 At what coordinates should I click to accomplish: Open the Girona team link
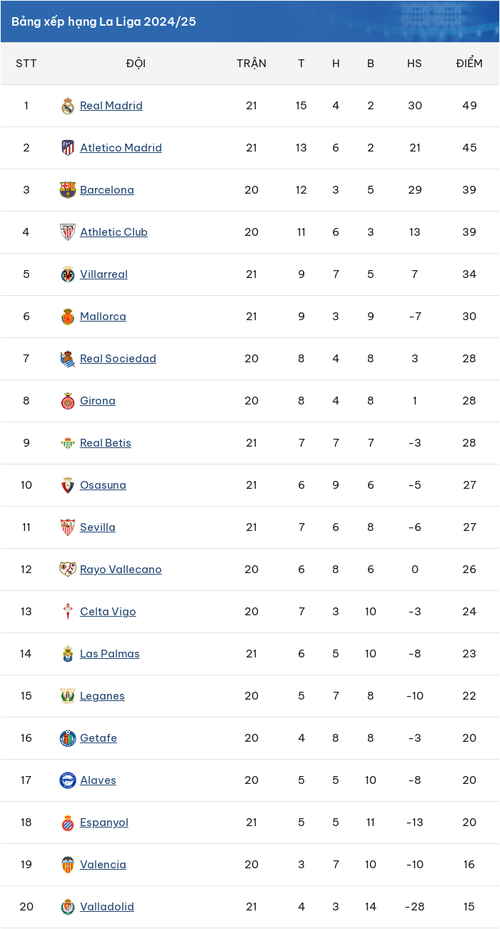point(98,401)
